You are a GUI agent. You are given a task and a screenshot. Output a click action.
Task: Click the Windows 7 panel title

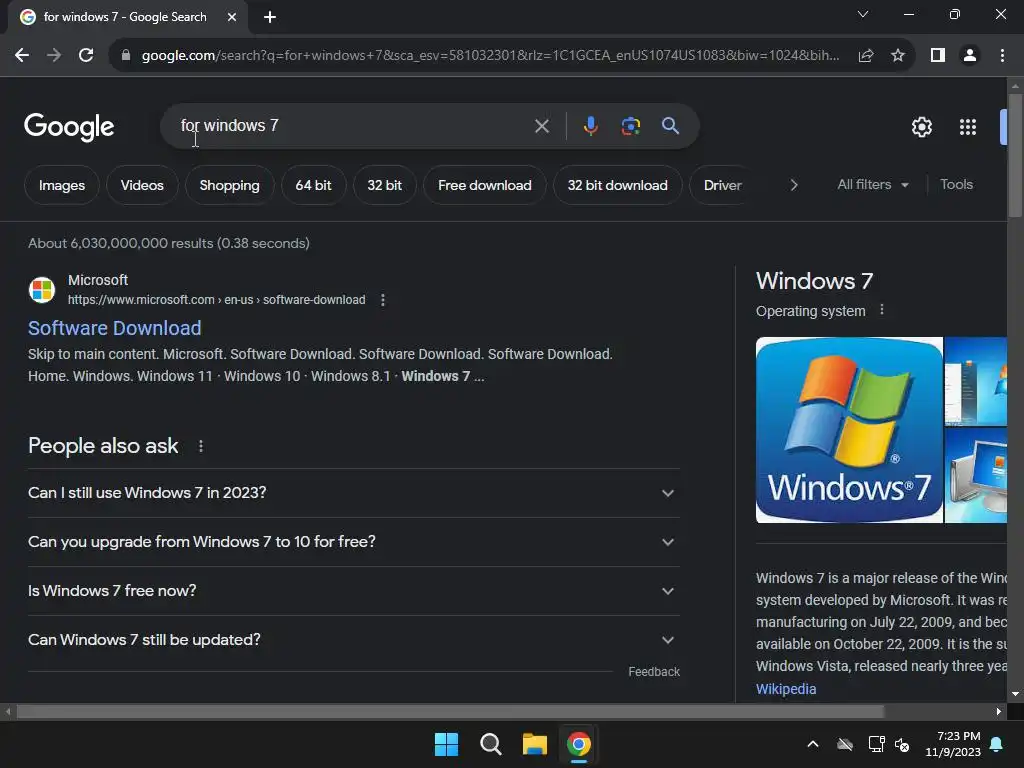coord(814,281)
